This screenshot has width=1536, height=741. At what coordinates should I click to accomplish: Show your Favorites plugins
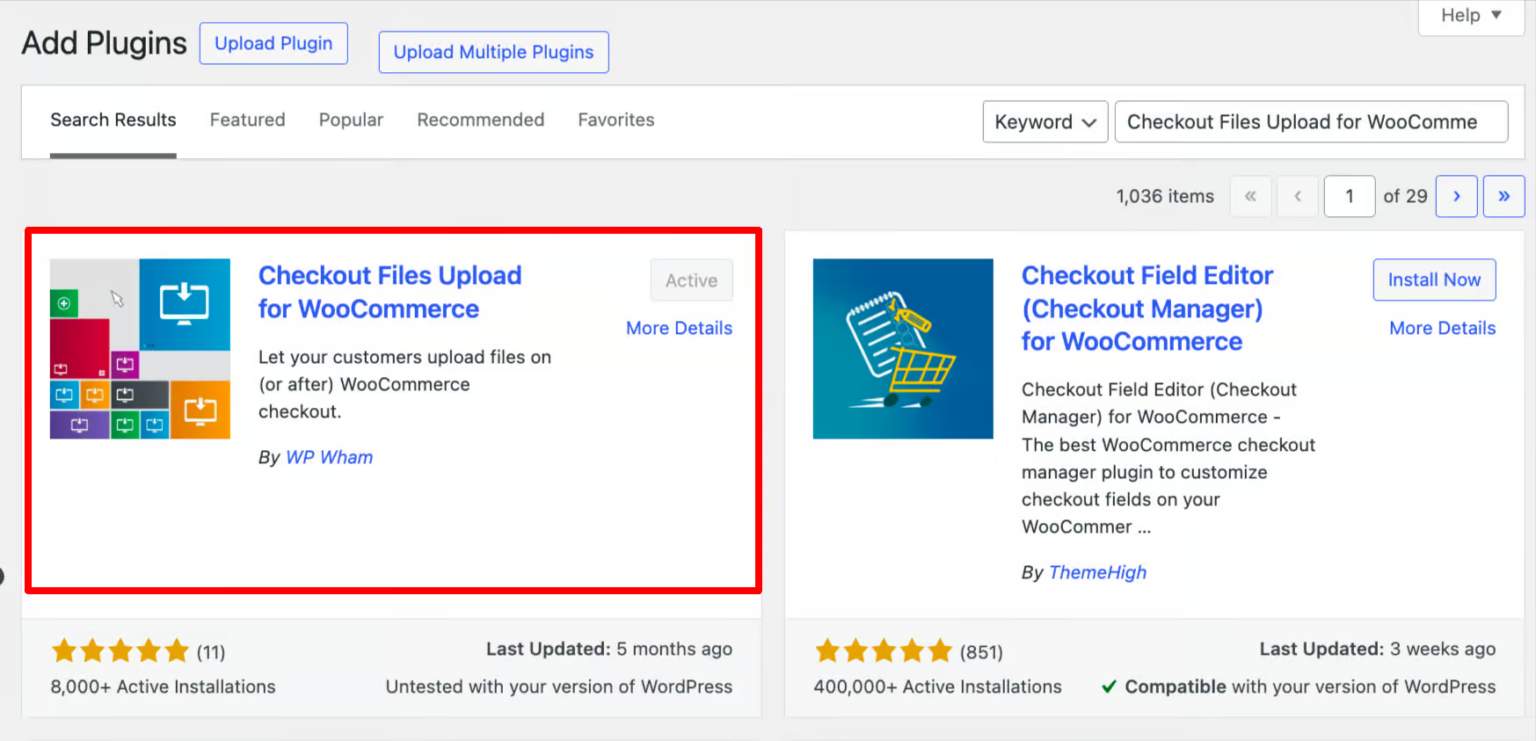[x=616, y=119]
